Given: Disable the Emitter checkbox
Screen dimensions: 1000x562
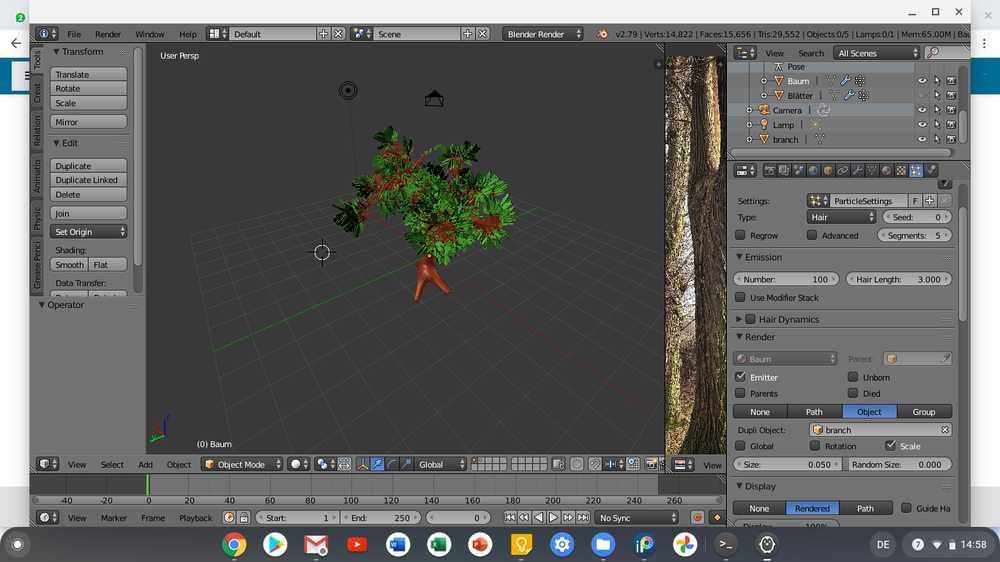Looking at the screenshot, I should (740, 377).
